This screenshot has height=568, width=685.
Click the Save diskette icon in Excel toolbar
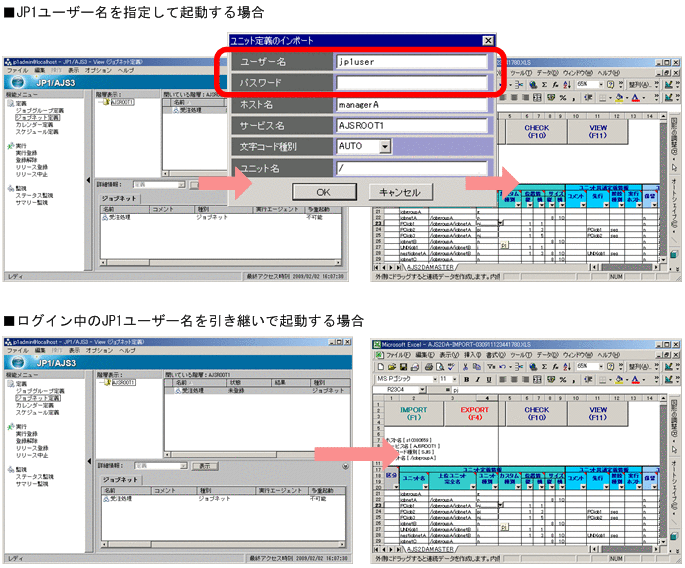(x=403, y=367)
